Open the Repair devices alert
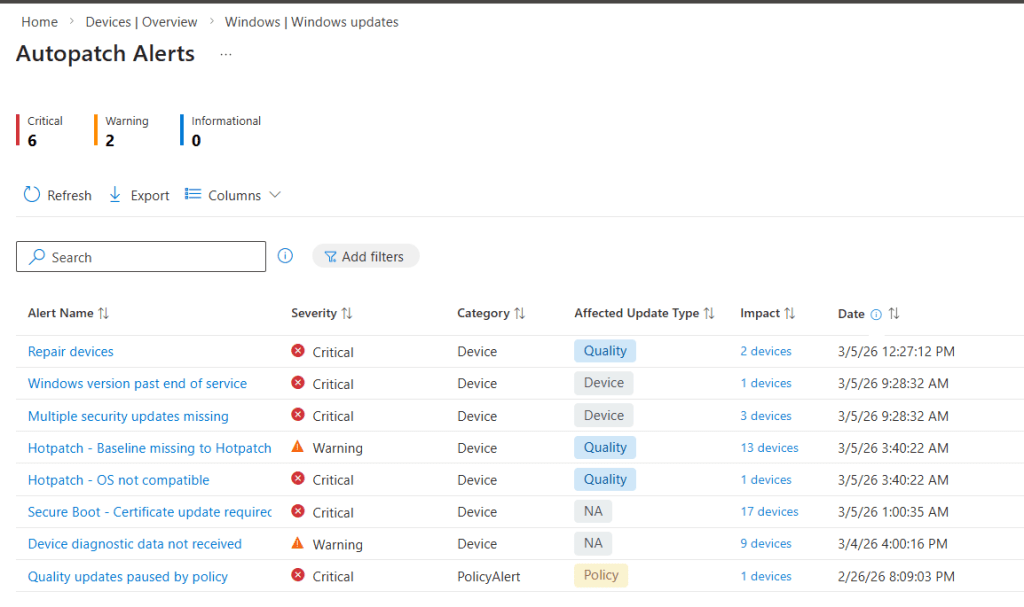Viewport: 1024px width, 607px height. (71, 352)
